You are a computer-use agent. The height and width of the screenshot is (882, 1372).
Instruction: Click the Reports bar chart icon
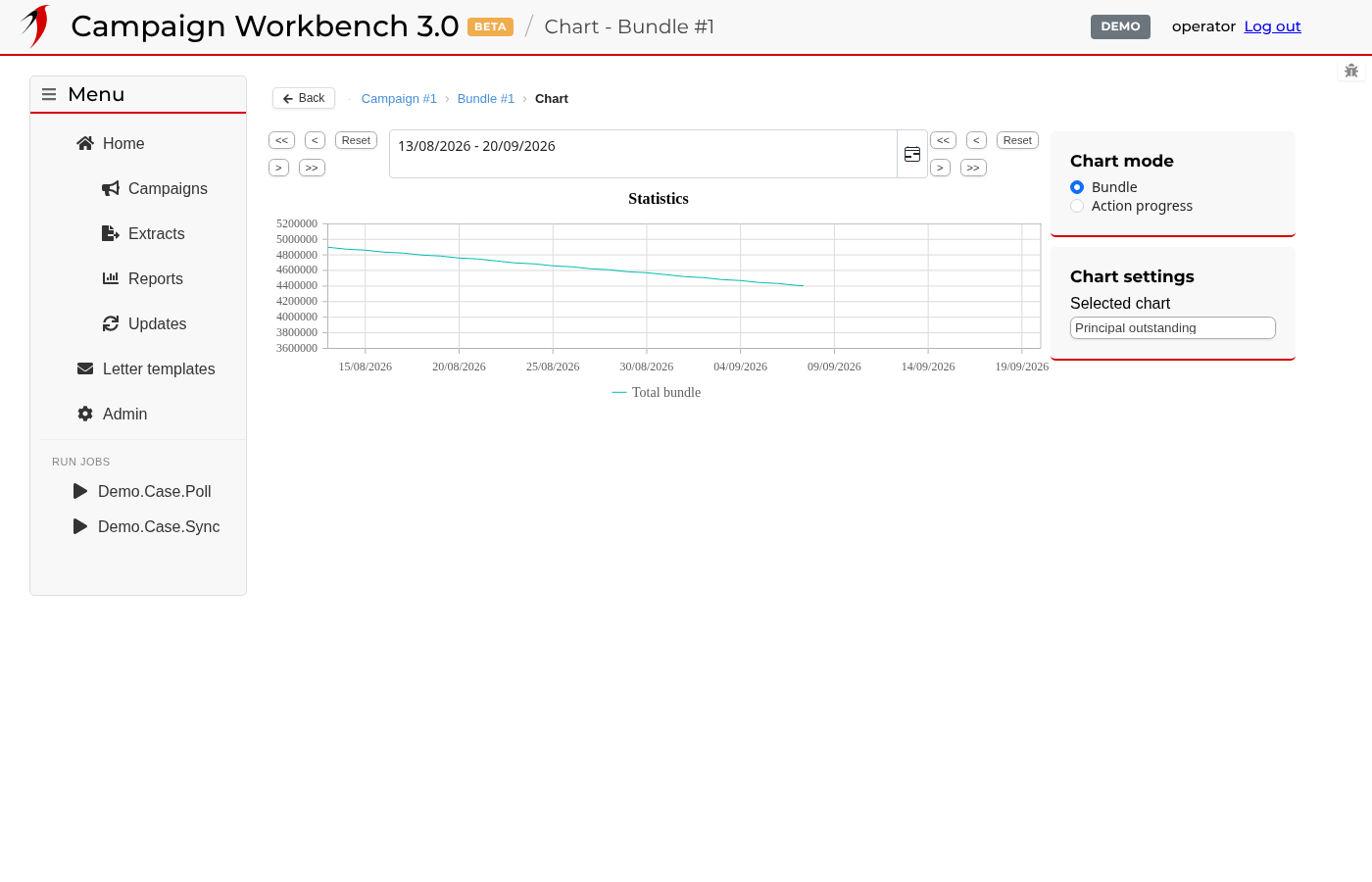[x=111, y=278]
